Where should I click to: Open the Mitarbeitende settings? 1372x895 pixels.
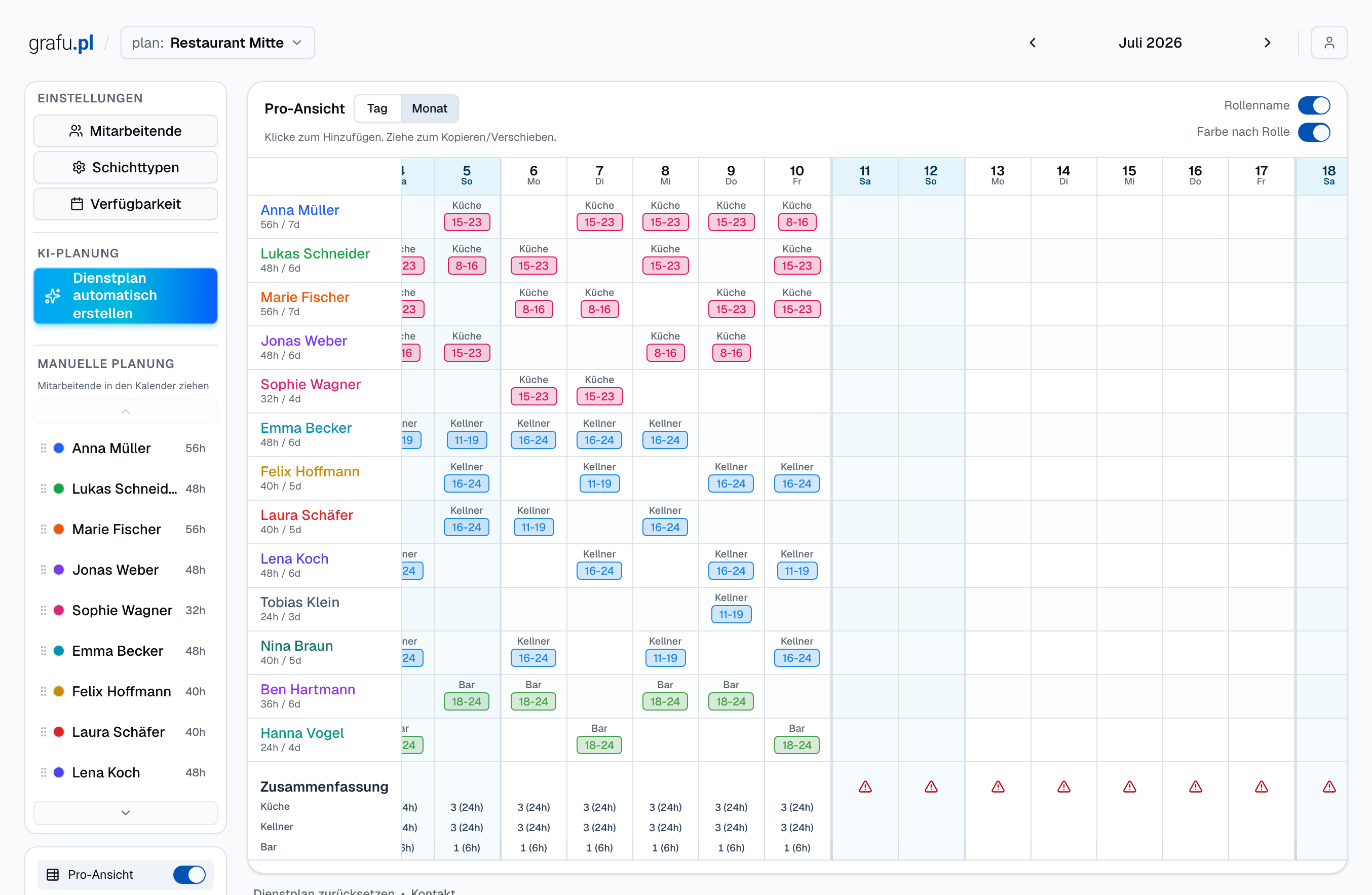[126, 131]
